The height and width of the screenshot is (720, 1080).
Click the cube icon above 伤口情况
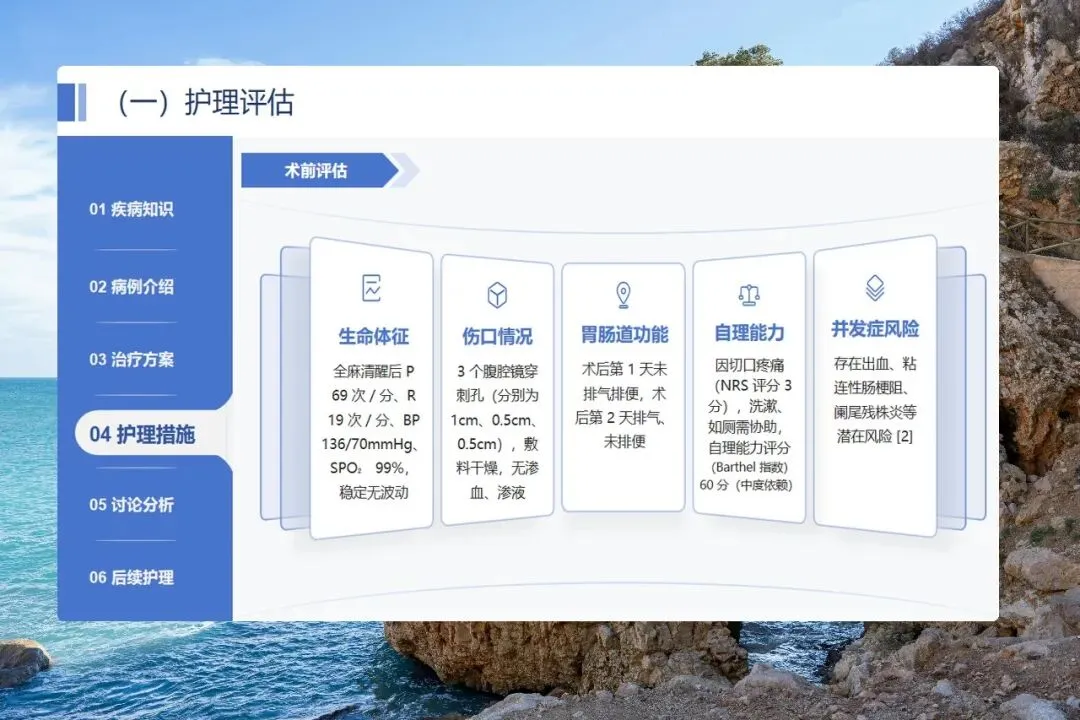tap(497, 295)
